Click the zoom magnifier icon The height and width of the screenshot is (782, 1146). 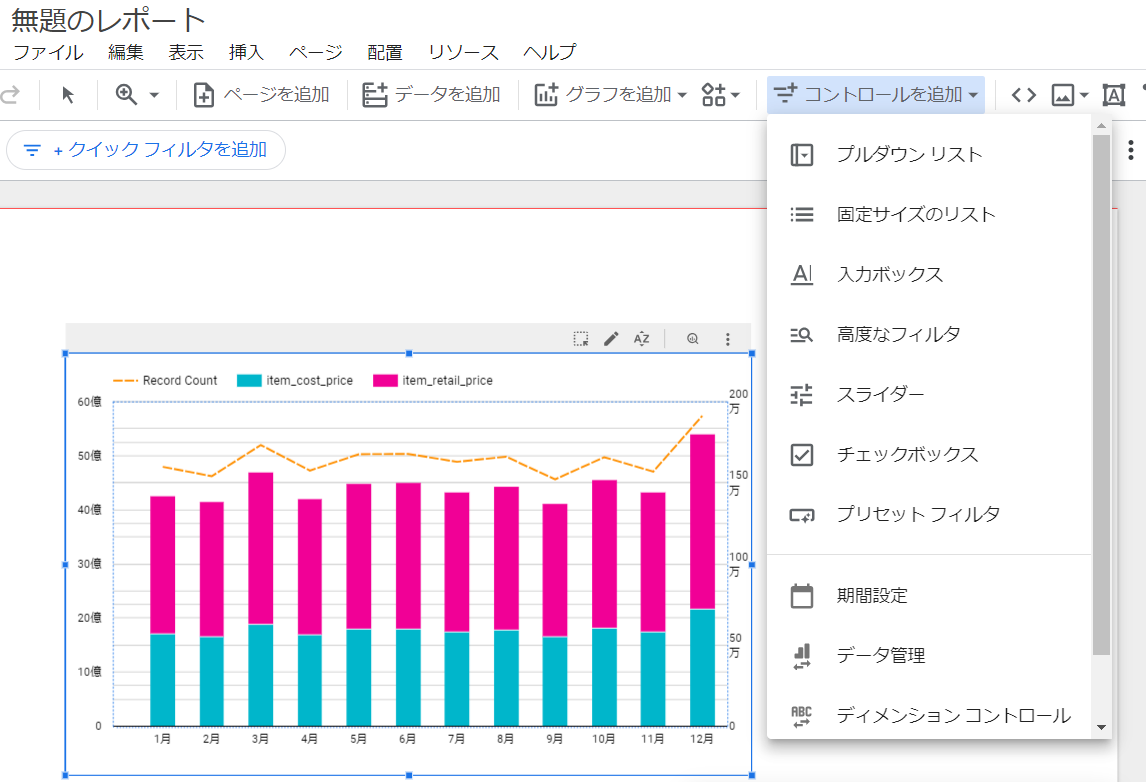[x=126, y=95]
